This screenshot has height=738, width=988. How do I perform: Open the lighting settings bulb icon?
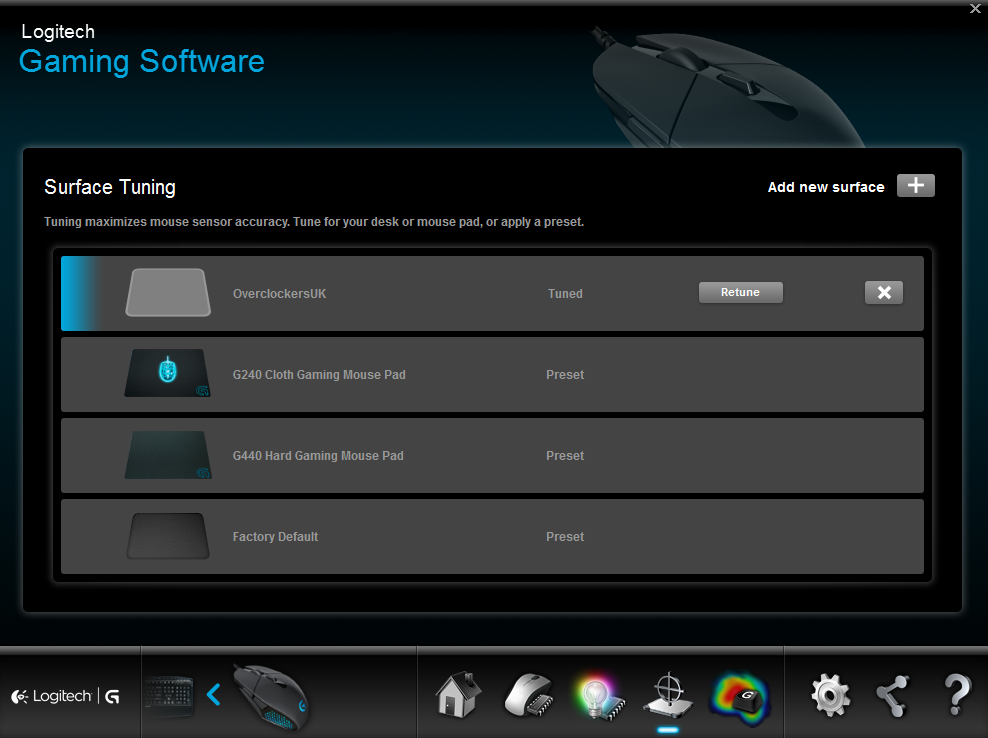pos(598,694)
